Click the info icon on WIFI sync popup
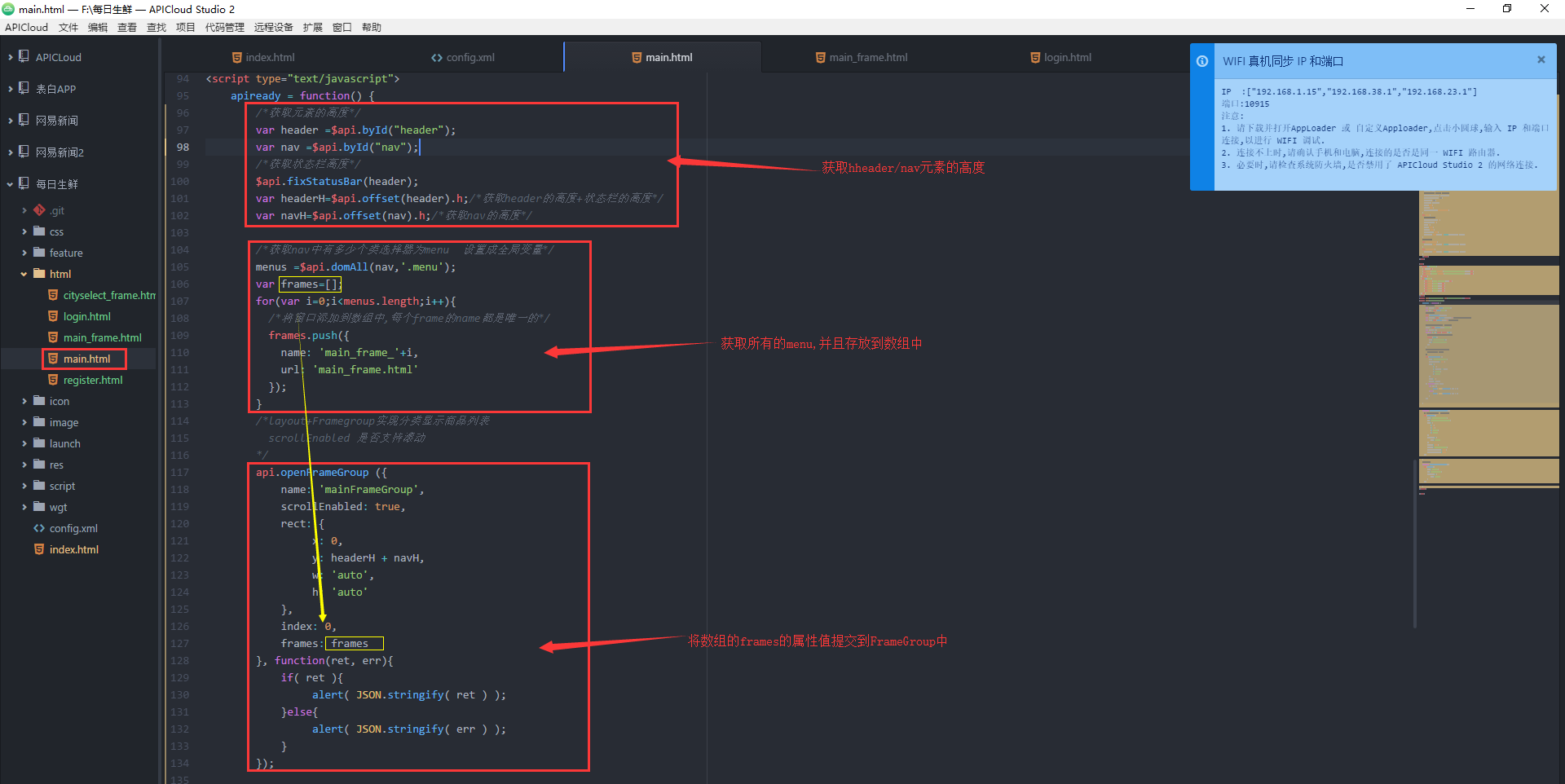This screenshot has height=784, width=1565. coord(1202,60)
